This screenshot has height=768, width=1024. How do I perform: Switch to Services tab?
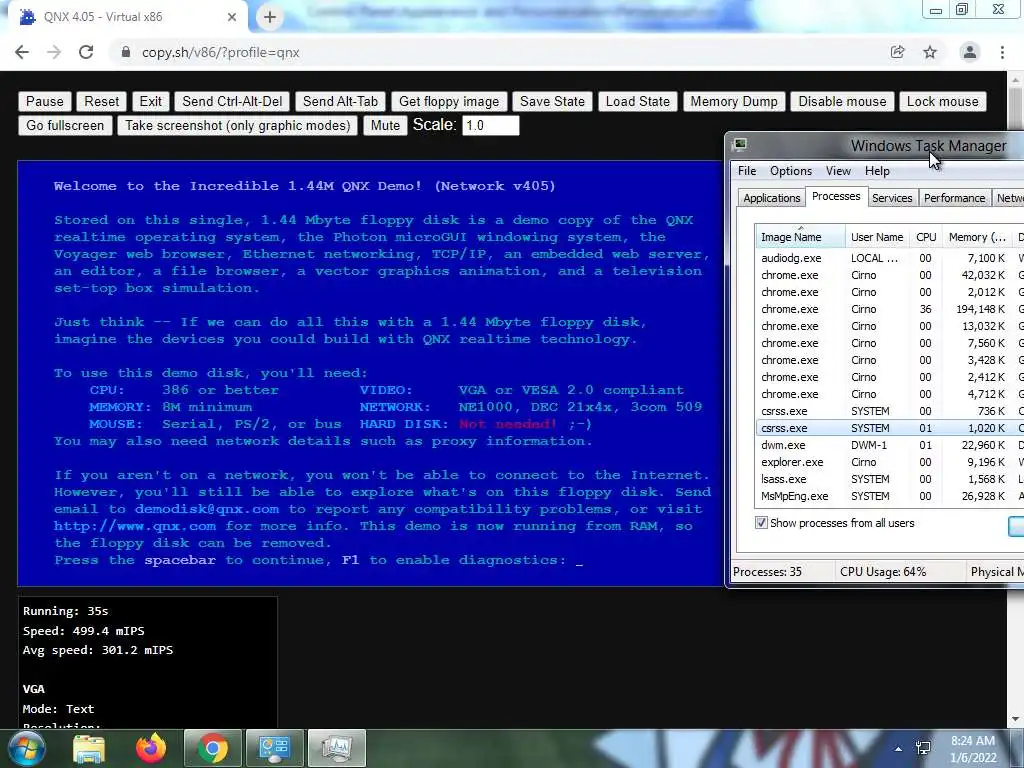(892, 198)
